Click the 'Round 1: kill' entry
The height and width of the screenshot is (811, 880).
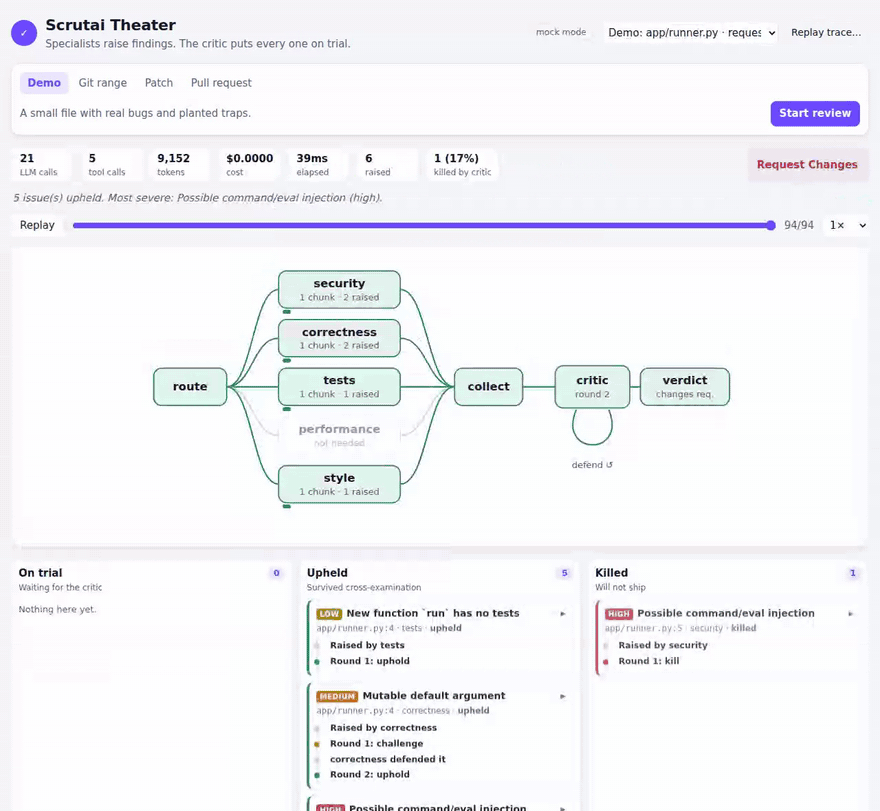[649, 661]
